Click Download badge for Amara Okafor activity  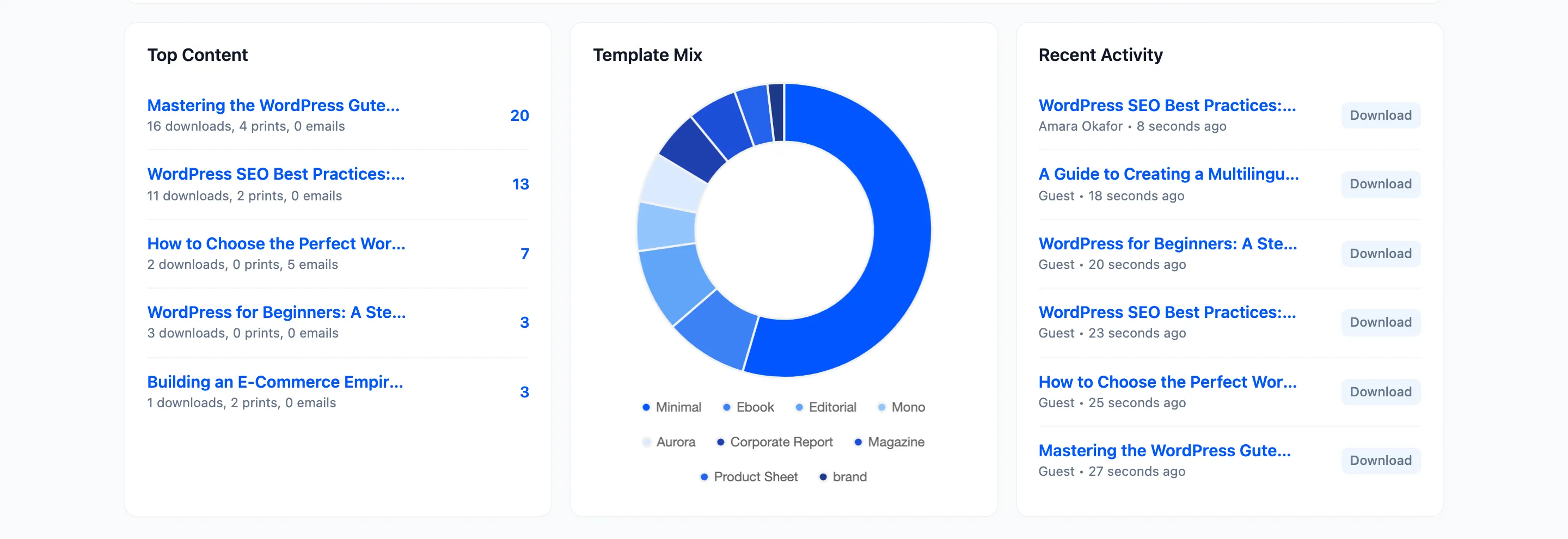point(1381,115)
